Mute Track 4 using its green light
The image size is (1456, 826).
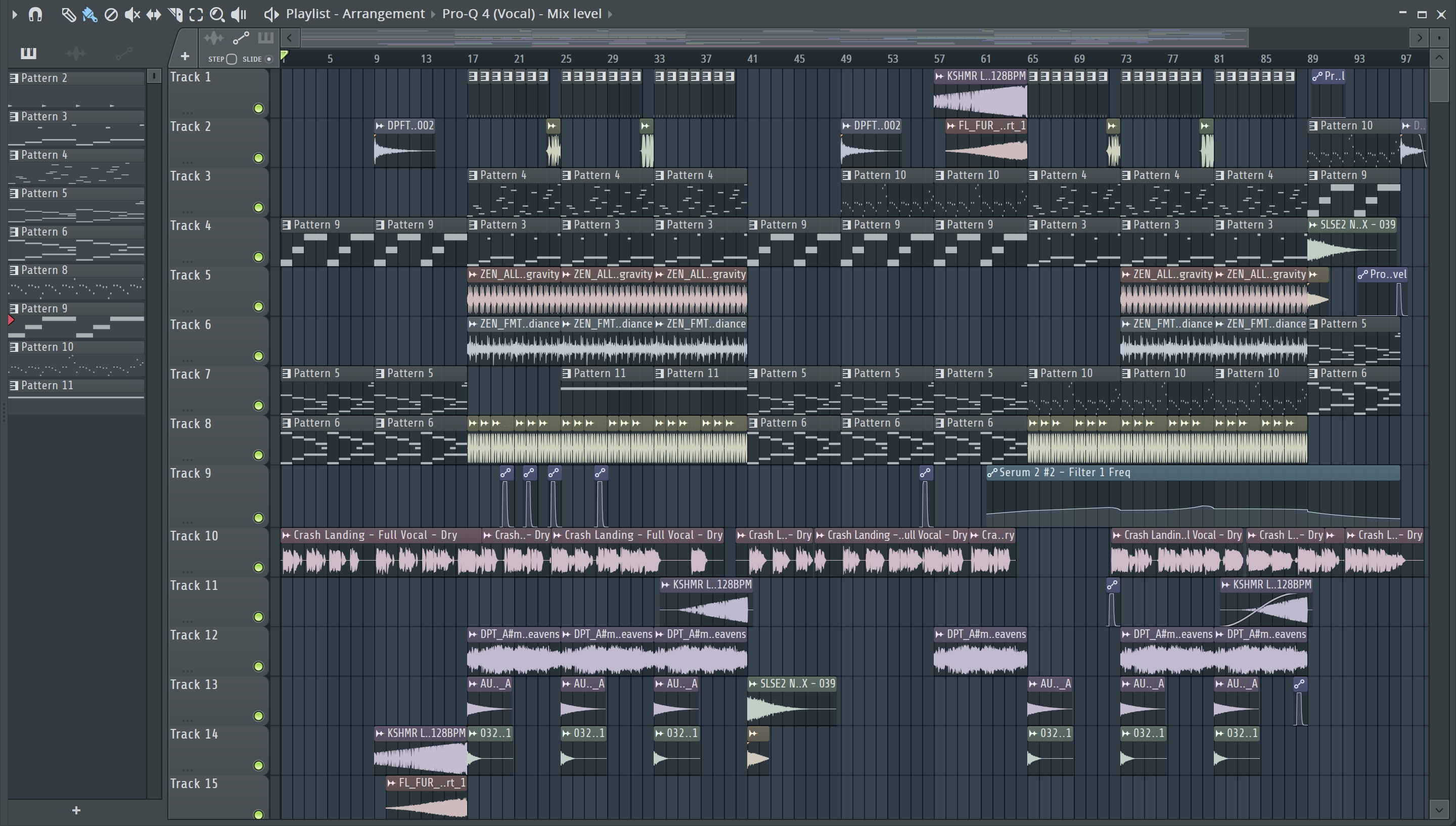(259, 257)
